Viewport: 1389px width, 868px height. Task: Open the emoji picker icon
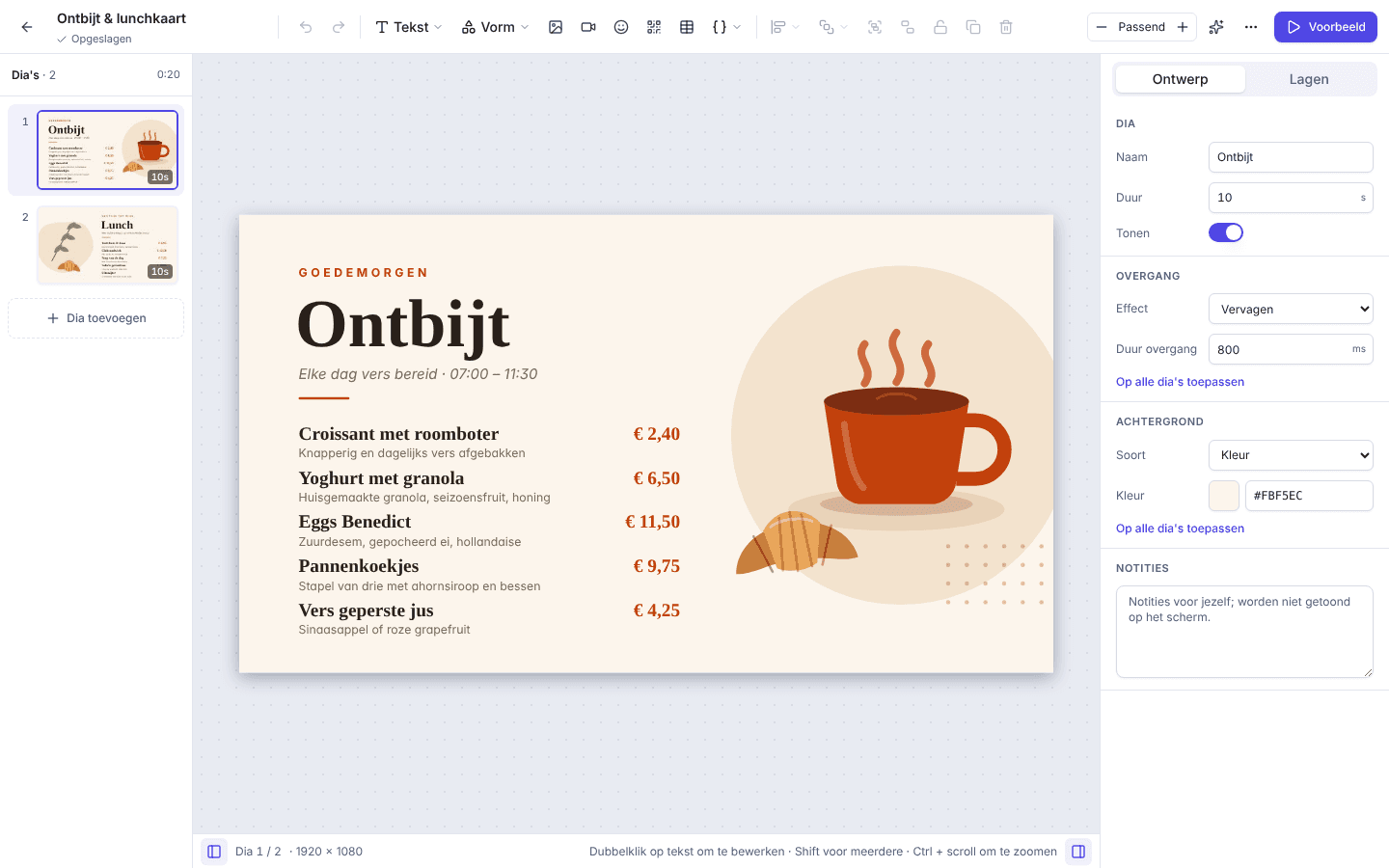pyautogui.click(x=621, y=27)
